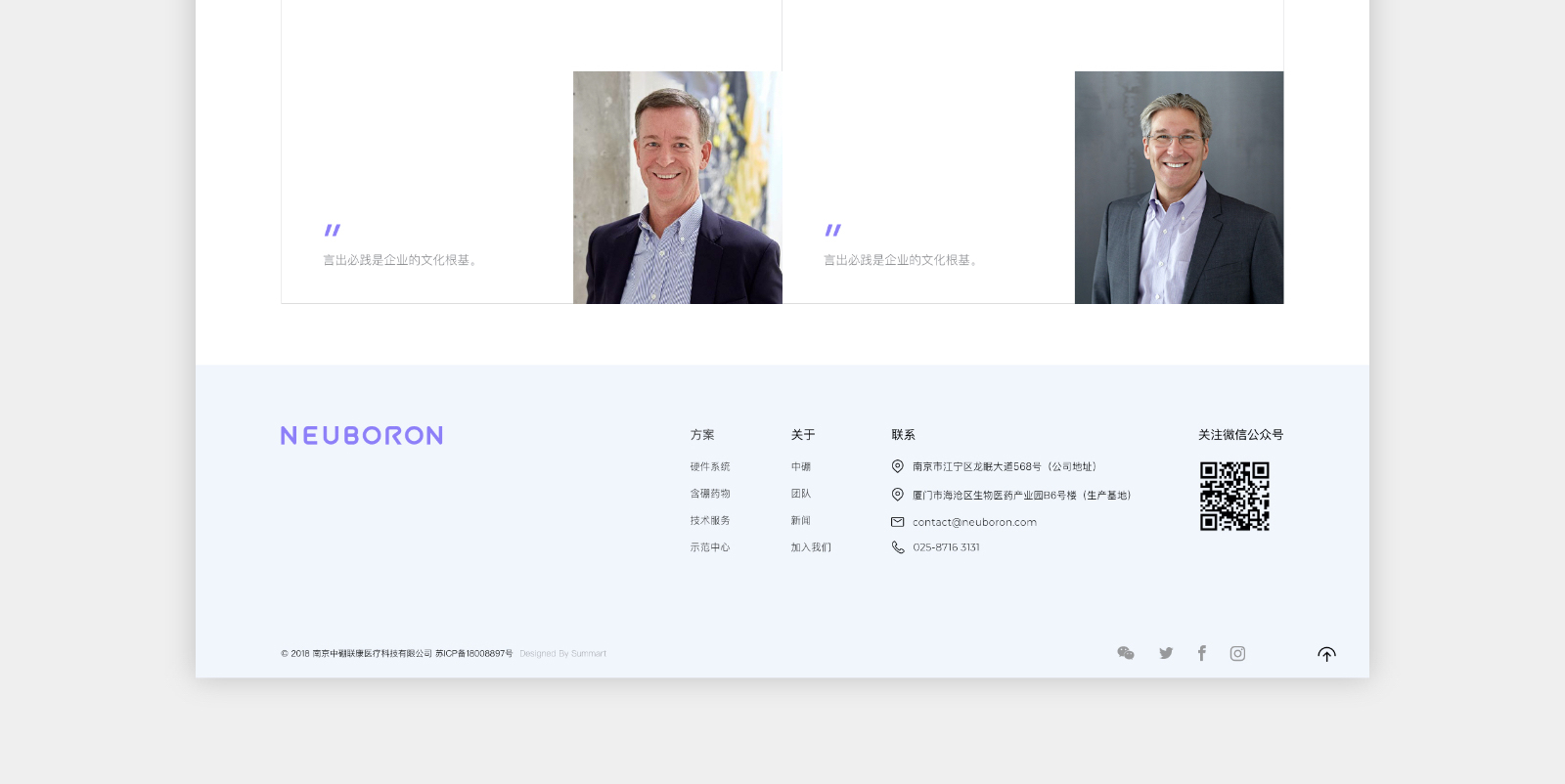This screenshot has height=784, width=1565.
Task: Click the location pin beside Xiamen address
Action: coord(898,495)
